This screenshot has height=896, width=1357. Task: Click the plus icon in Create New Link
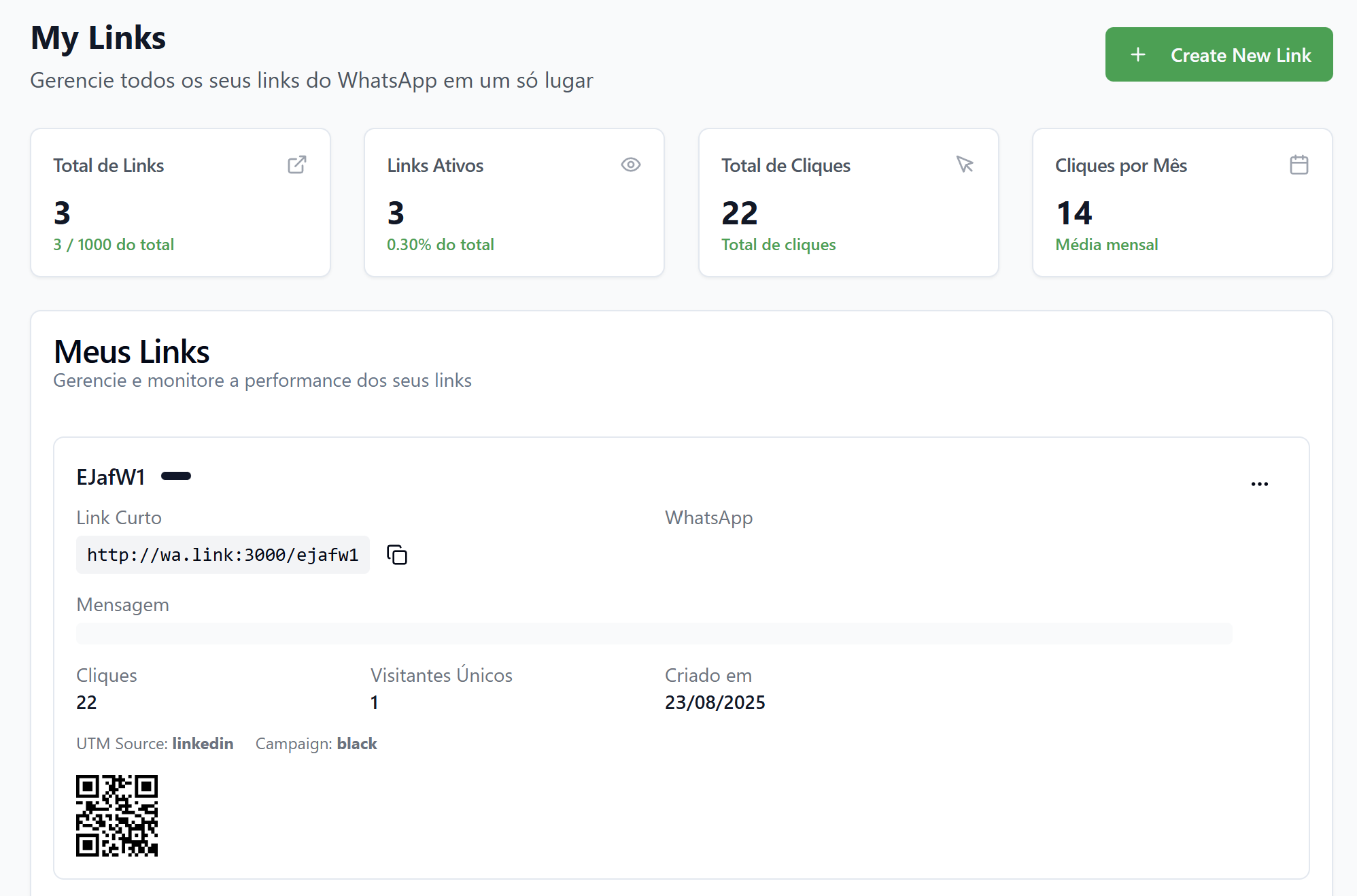(x=1138, y=54)
